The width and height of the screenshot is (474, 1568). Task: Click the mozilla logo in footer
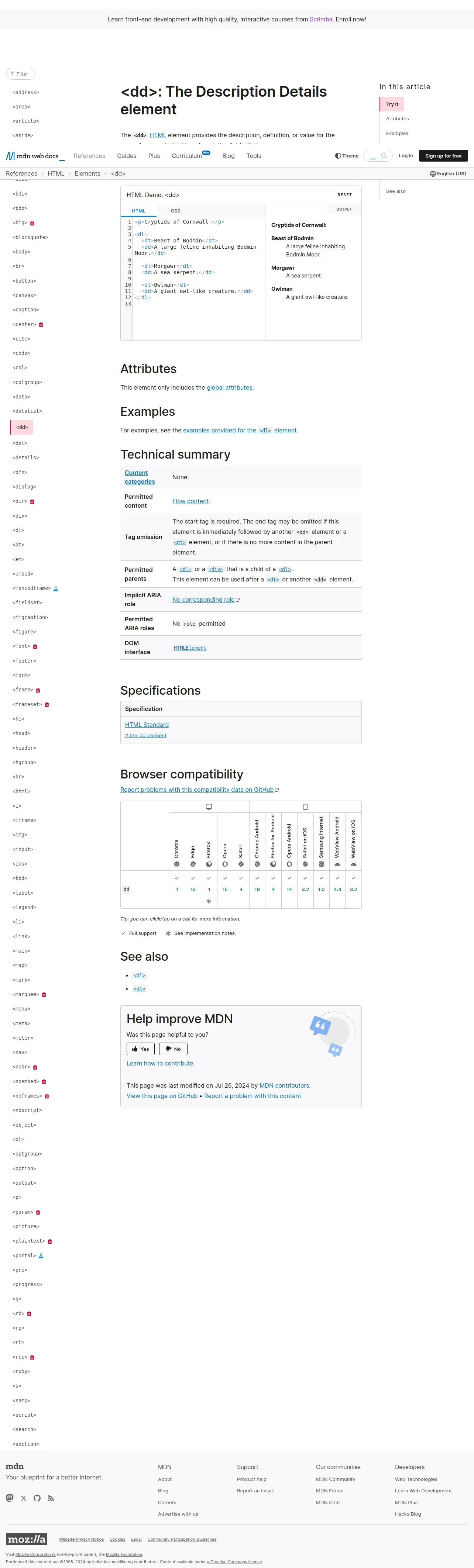coord(26,1539)
